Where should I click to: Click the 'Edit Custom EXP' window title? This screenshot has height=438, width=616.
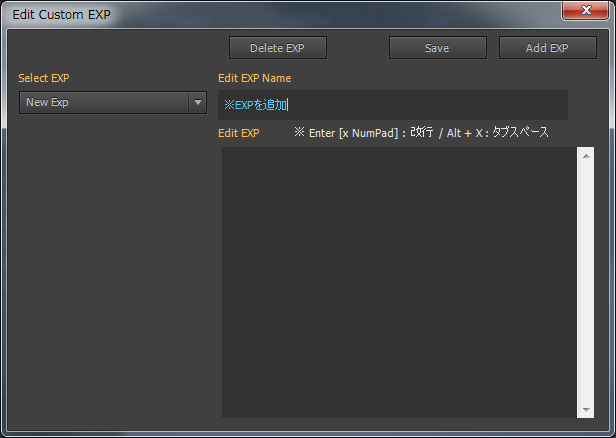61,15
